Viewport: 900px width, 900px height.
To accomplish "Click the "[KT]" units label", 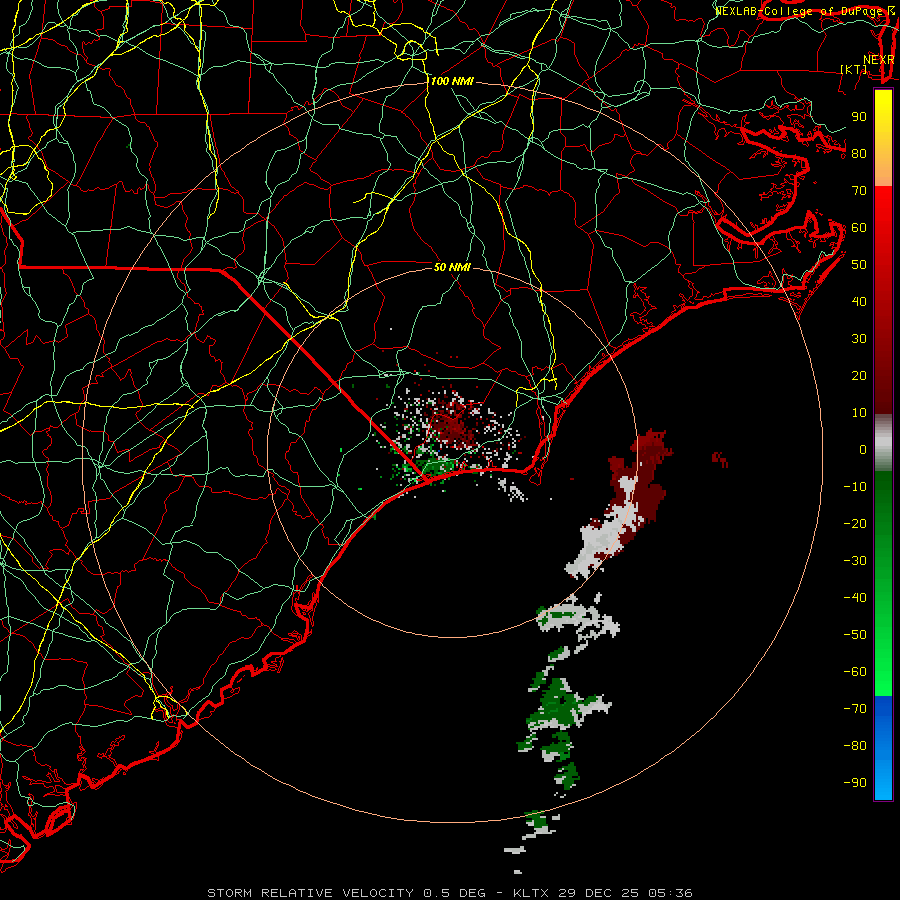I will (x=854, y=69).
